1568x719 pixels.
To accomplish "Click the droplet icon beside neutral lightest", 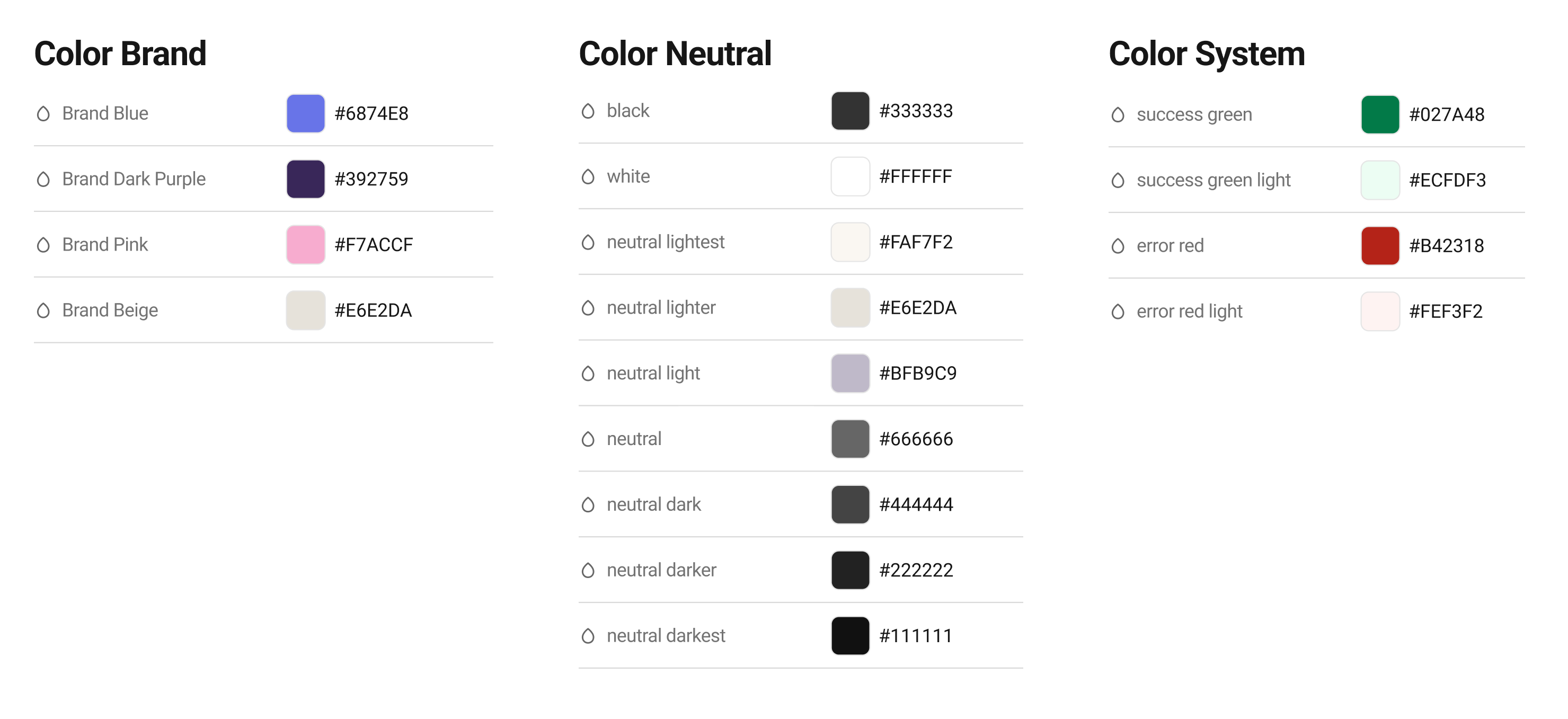I will (x=588, y=242).
